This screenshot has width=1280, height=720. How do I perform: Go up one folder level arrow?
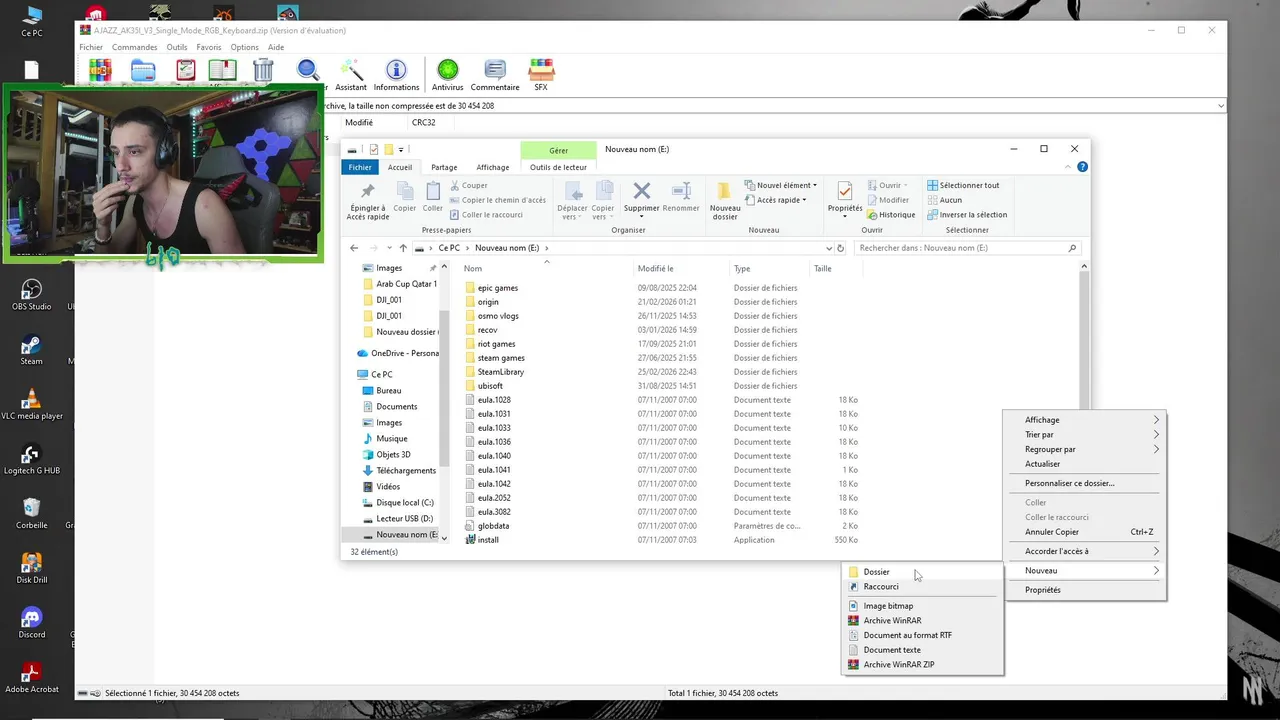(403, 248)
